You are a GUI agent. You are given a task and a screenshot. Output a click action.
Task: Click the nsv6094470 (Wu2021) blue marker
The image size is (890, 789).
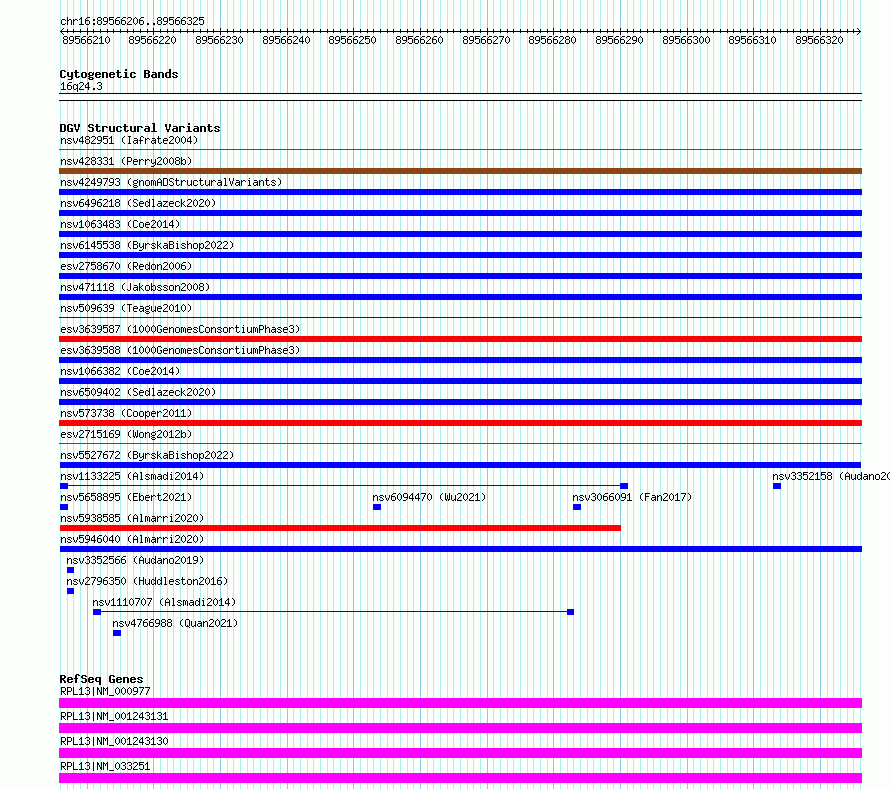coord(377,507)
